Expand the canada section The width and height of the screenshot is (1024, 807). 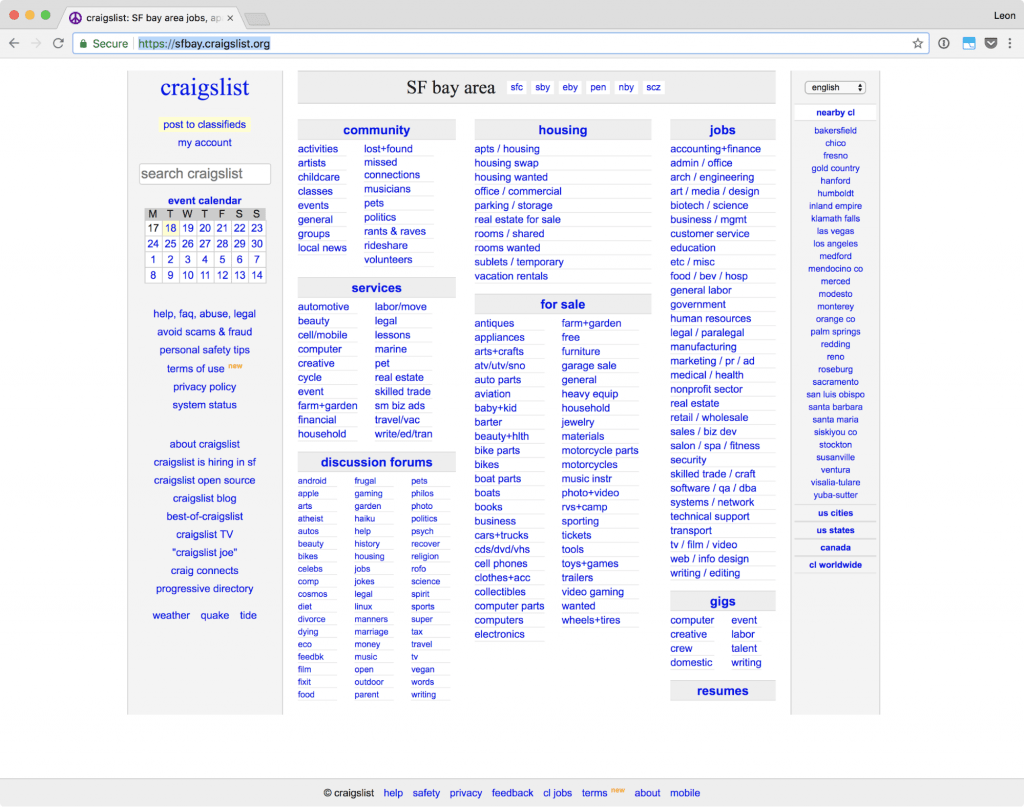835,548
